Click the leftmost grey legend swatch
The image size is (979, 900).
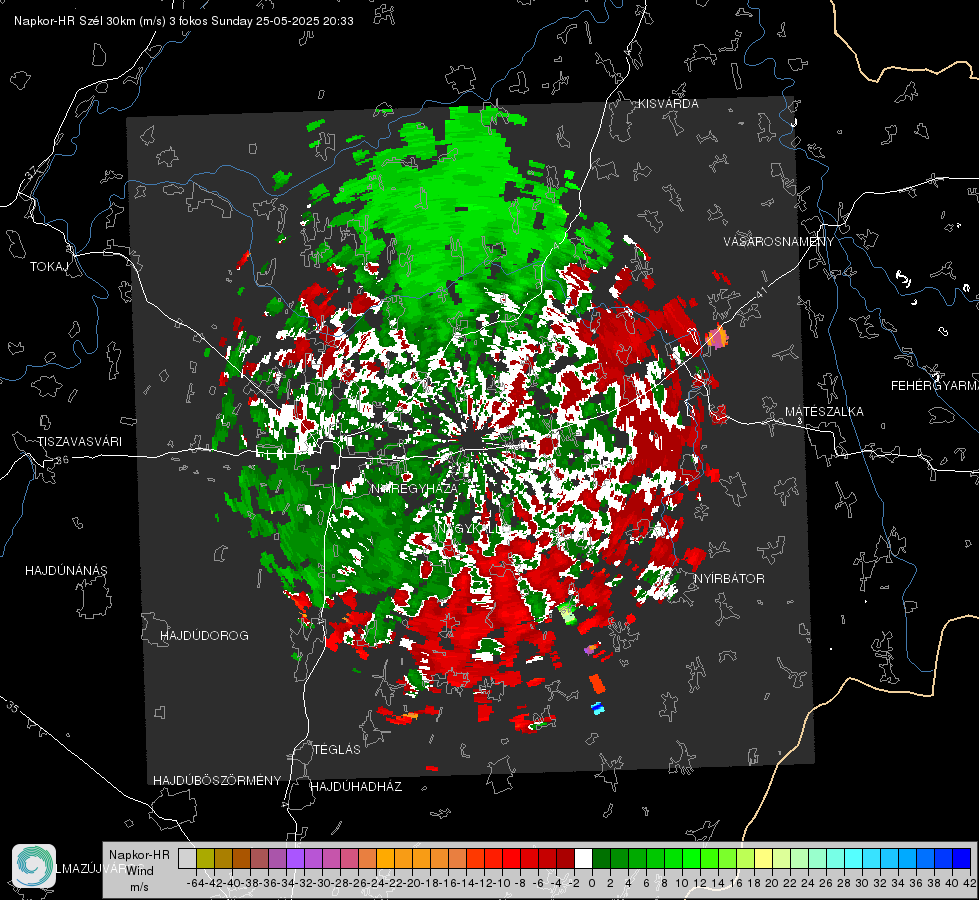tap(187, 859)
